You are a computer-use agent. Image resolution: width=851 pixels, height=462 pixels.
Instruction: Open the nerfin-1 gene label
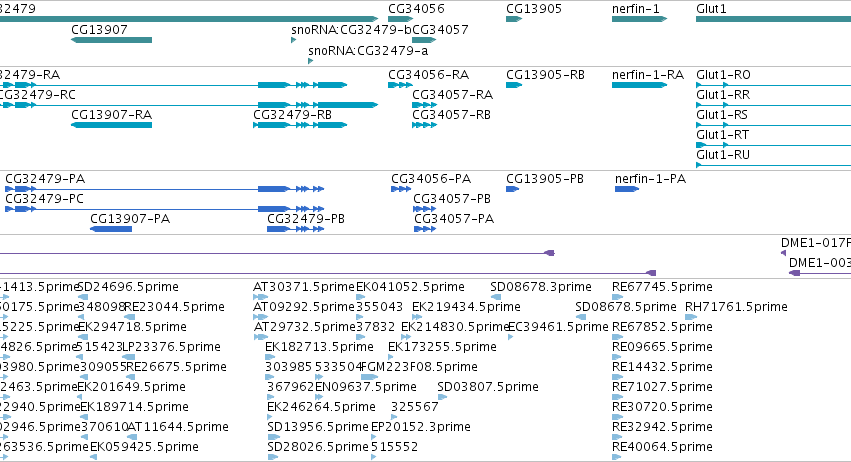tap(636, 9)
